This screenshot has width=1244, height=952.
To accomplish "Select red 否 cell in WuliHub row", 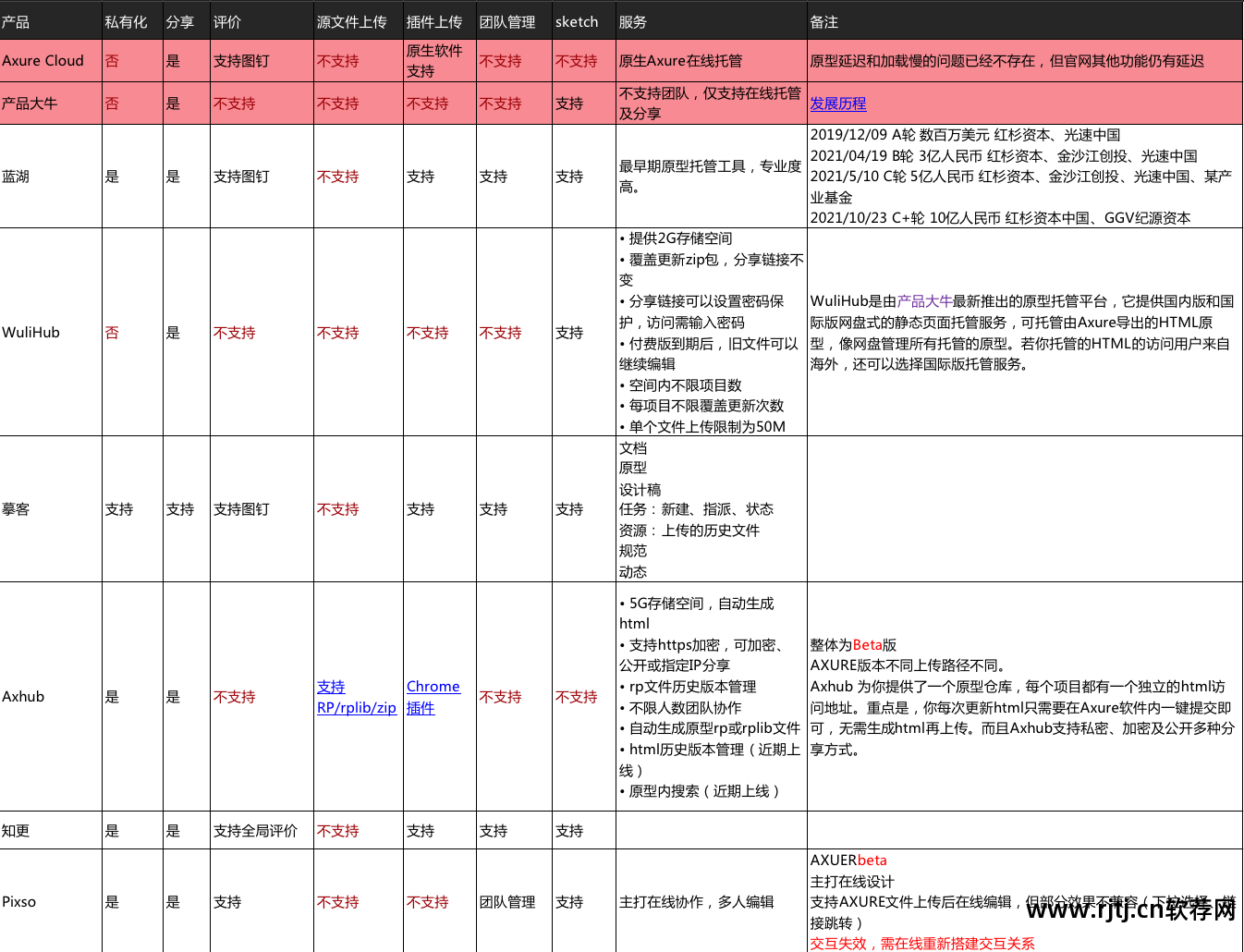I will [x=132, y=332].
